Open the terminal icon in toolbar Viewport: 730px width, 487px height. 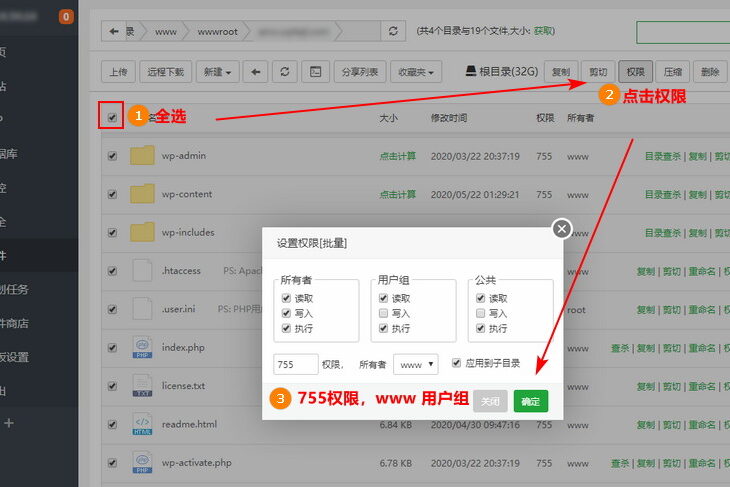315,72
